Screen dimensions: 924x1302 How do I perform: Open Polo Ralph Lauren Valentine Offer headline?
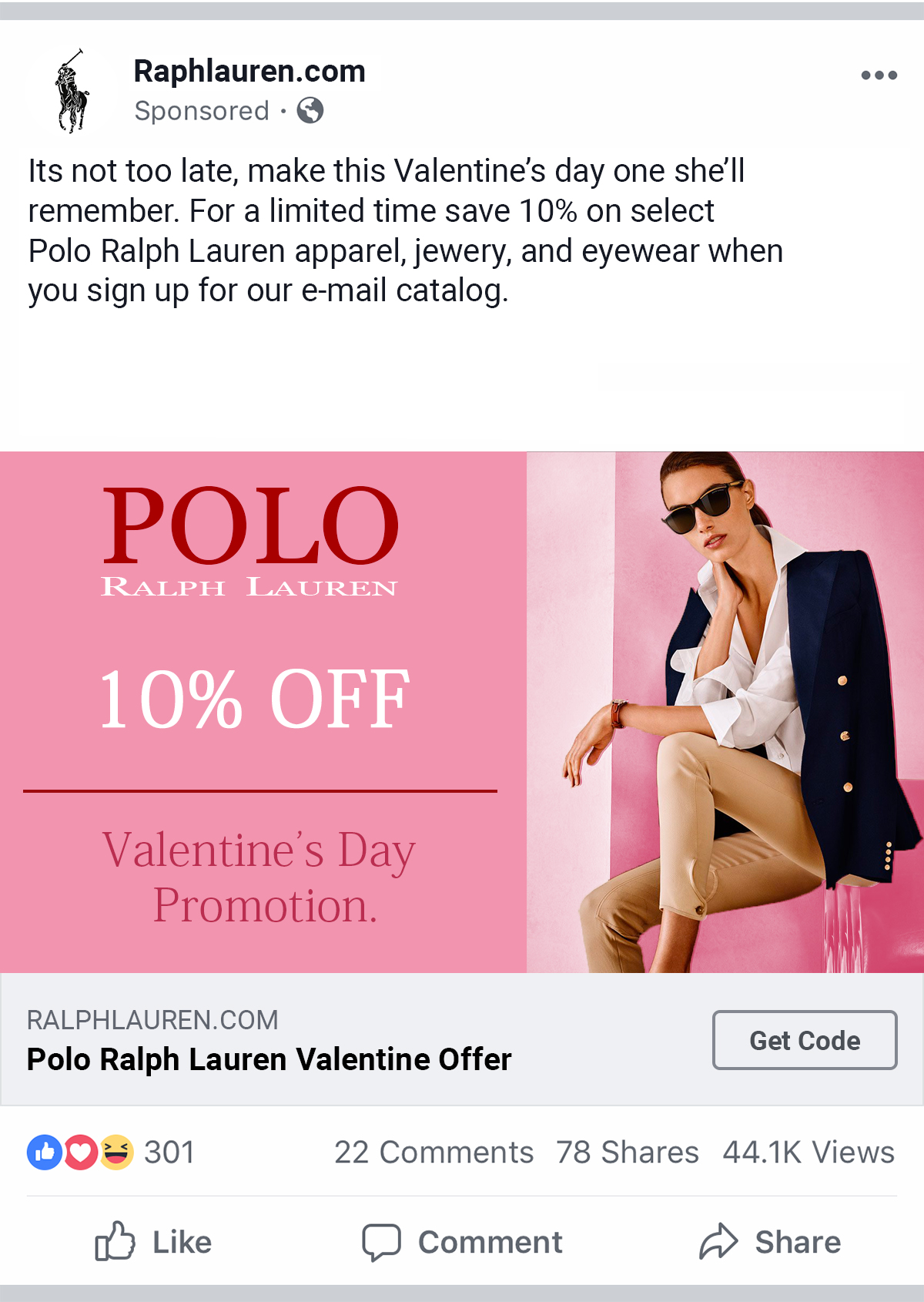[x=269, y=1059]
